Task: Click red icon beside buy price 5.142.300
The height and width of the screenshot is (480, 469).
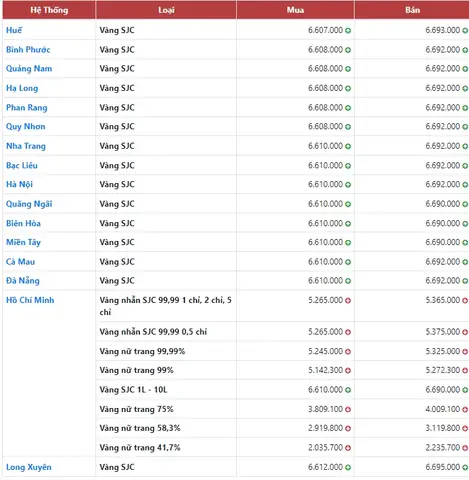Action: [x=348, y=371]
